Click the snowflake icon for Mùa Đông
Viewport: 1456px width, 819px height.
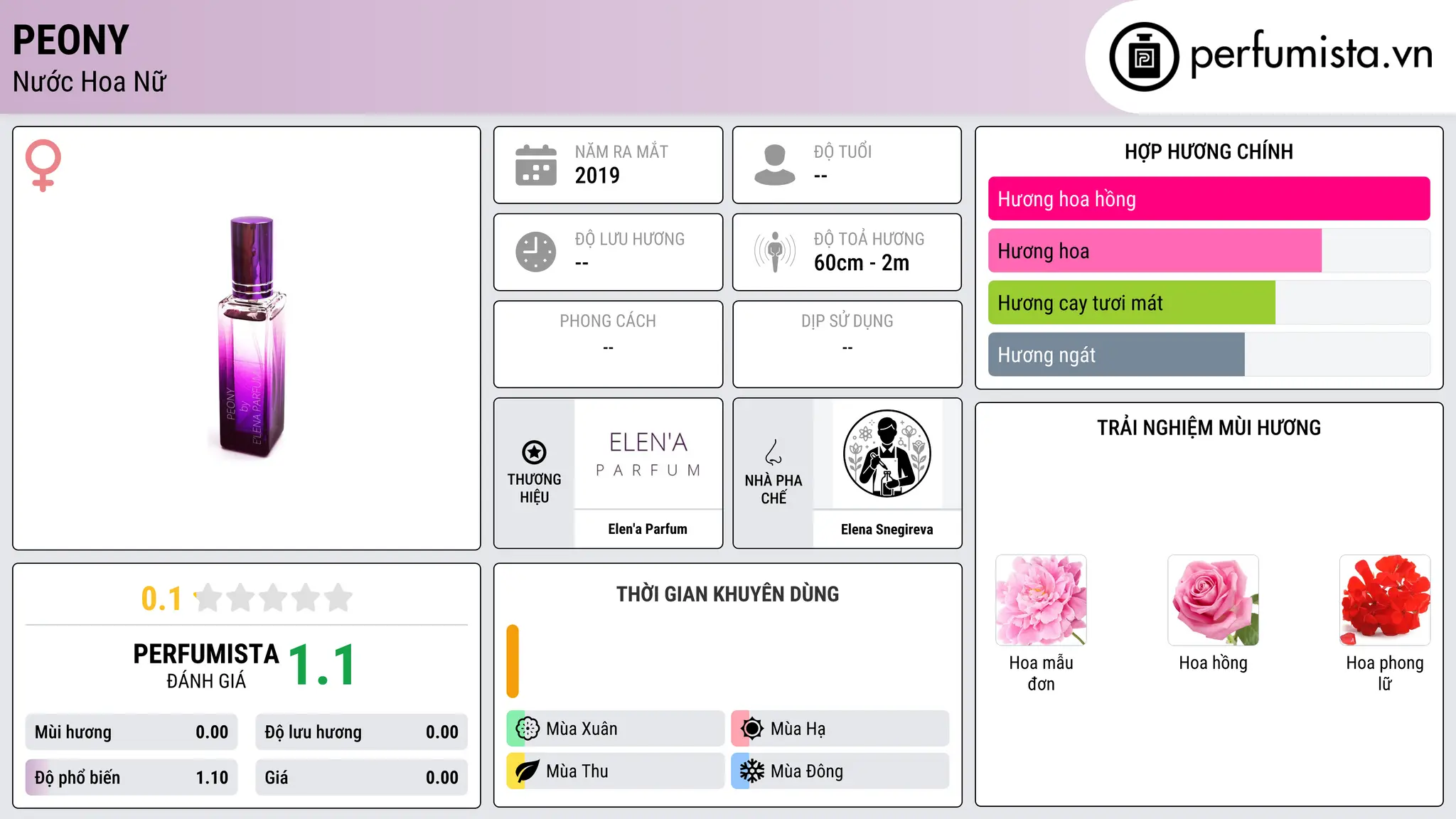click(x=752, y=771)
